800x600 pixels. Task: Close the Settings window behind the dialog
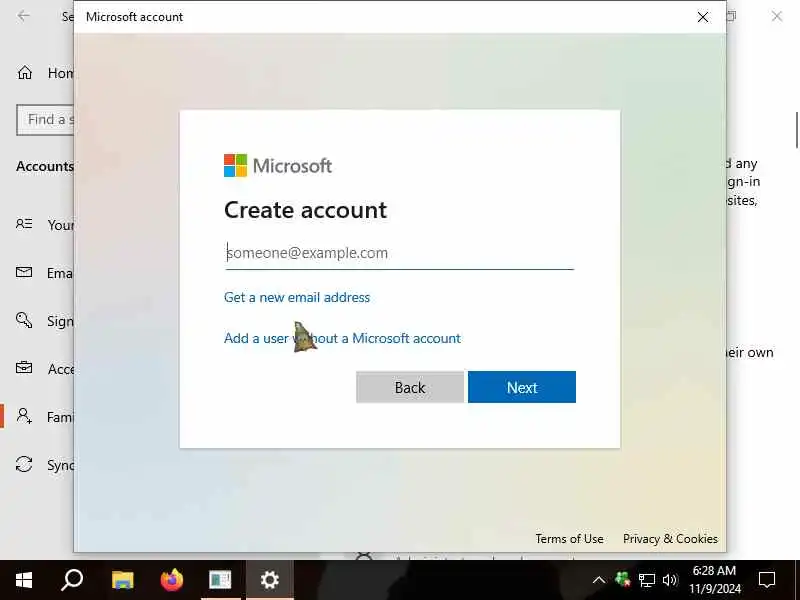coord(777,16)
